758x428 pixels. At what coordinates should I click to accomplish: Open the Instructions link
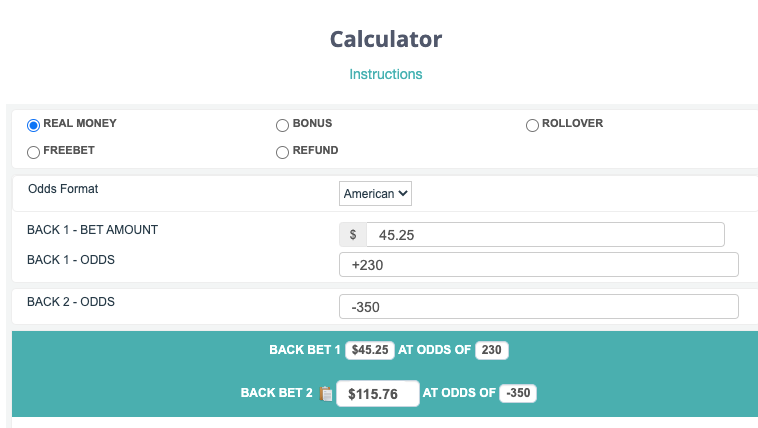(385, 74)
